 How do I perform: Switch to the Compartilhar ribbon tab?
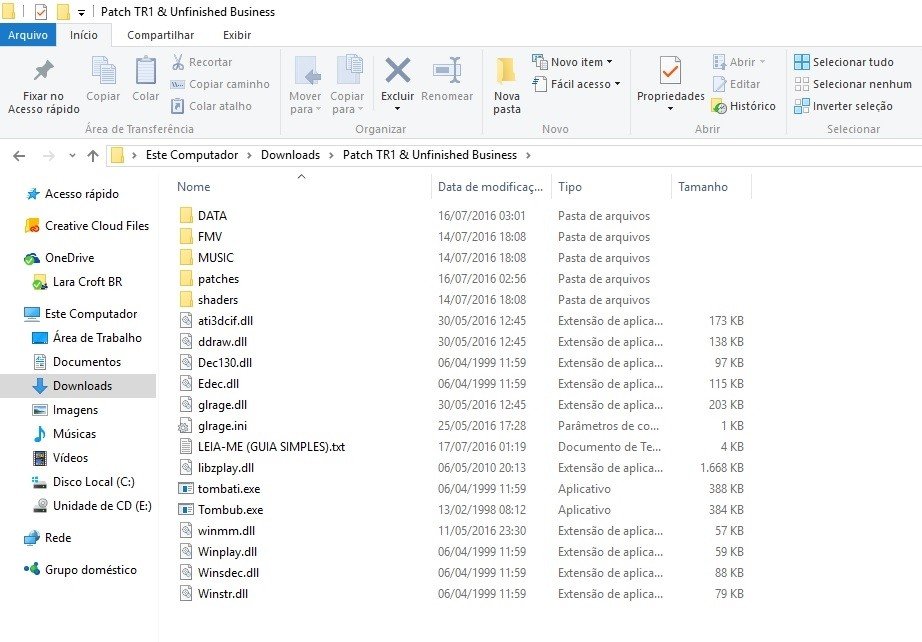pyautogui.click(x=160, y=35)
